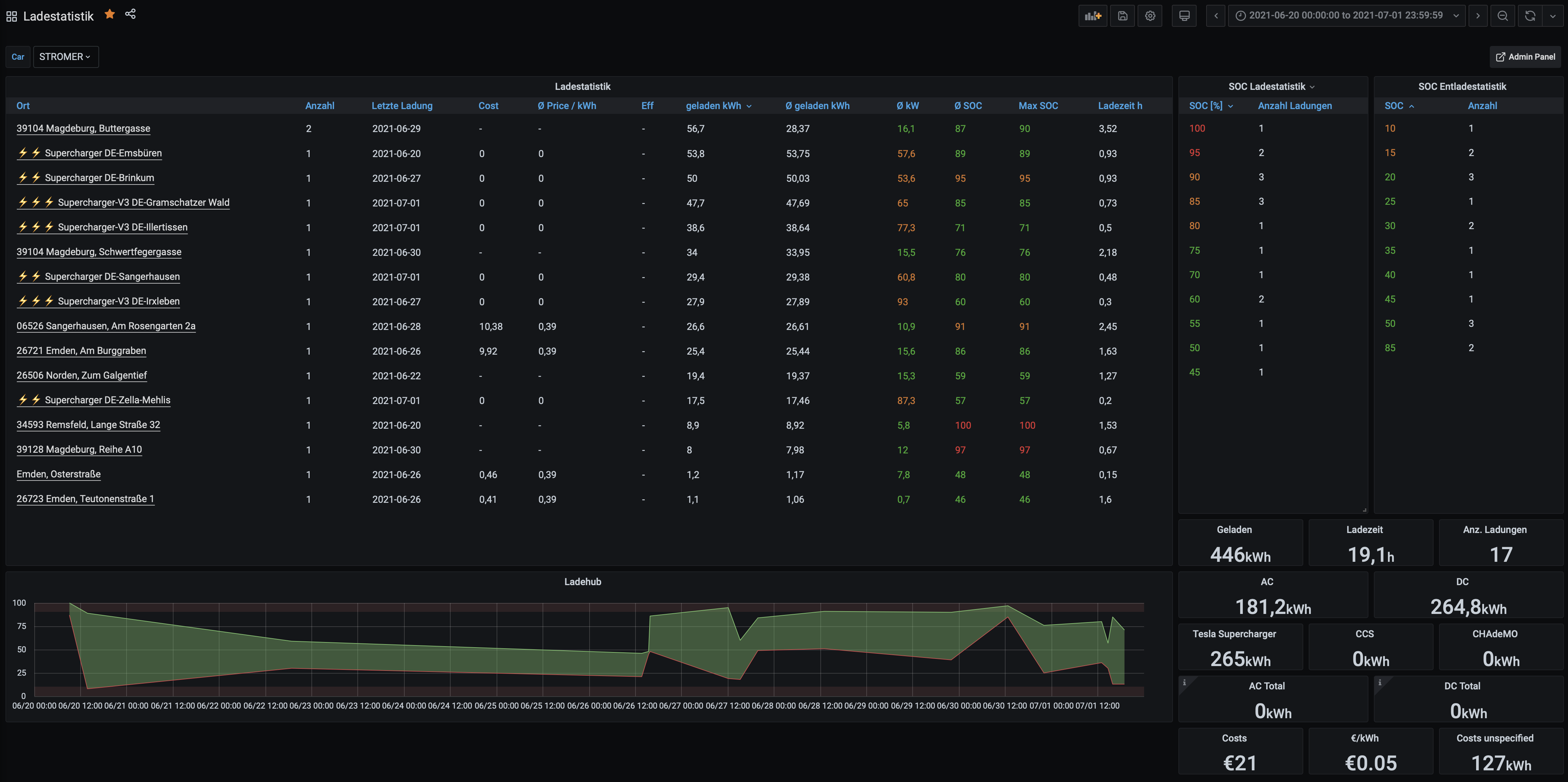Toggle sorting on SOC [%] column
Image resolution: width=1568 pixels, height=782 pixels.
tap(1206, 106)
